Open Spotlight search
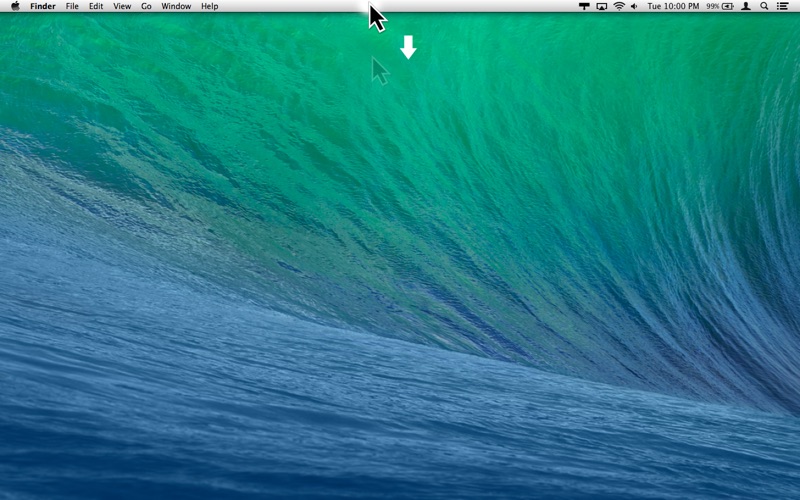The image size is (800, 500). (x=764, y=6)
